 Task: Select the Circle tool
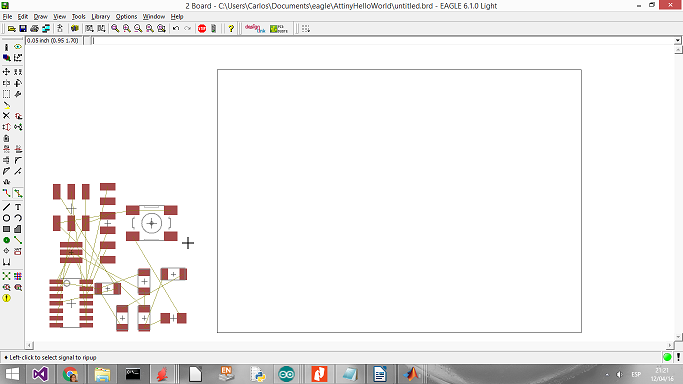6,218
